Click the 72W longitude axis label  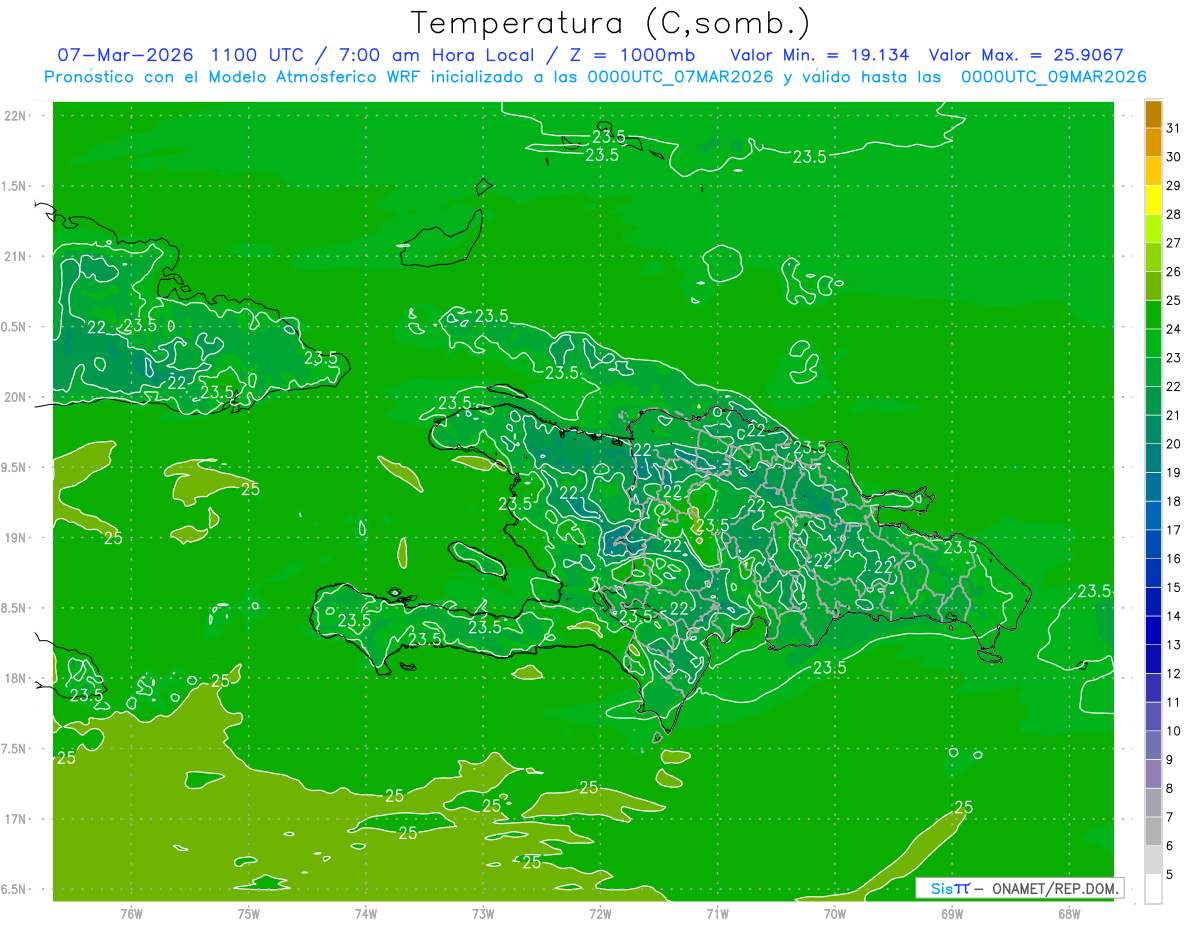(600, 912)
